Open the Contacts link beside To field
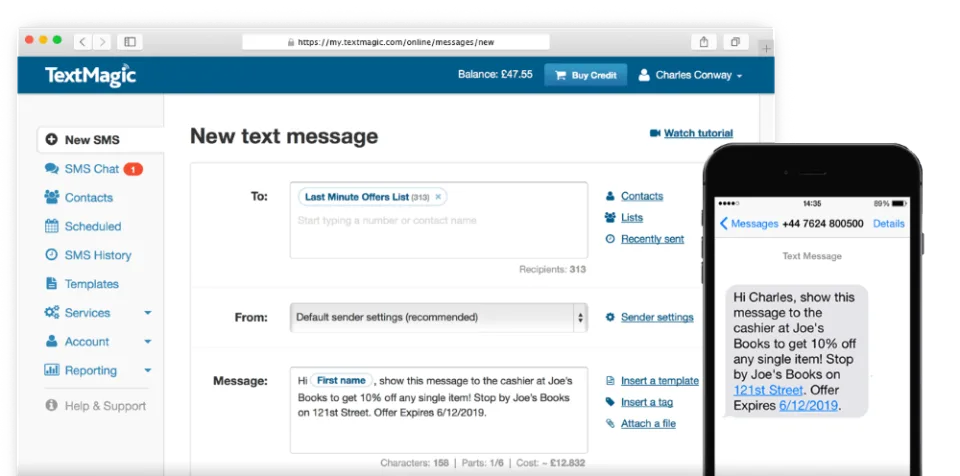 (x=642, y=196)
